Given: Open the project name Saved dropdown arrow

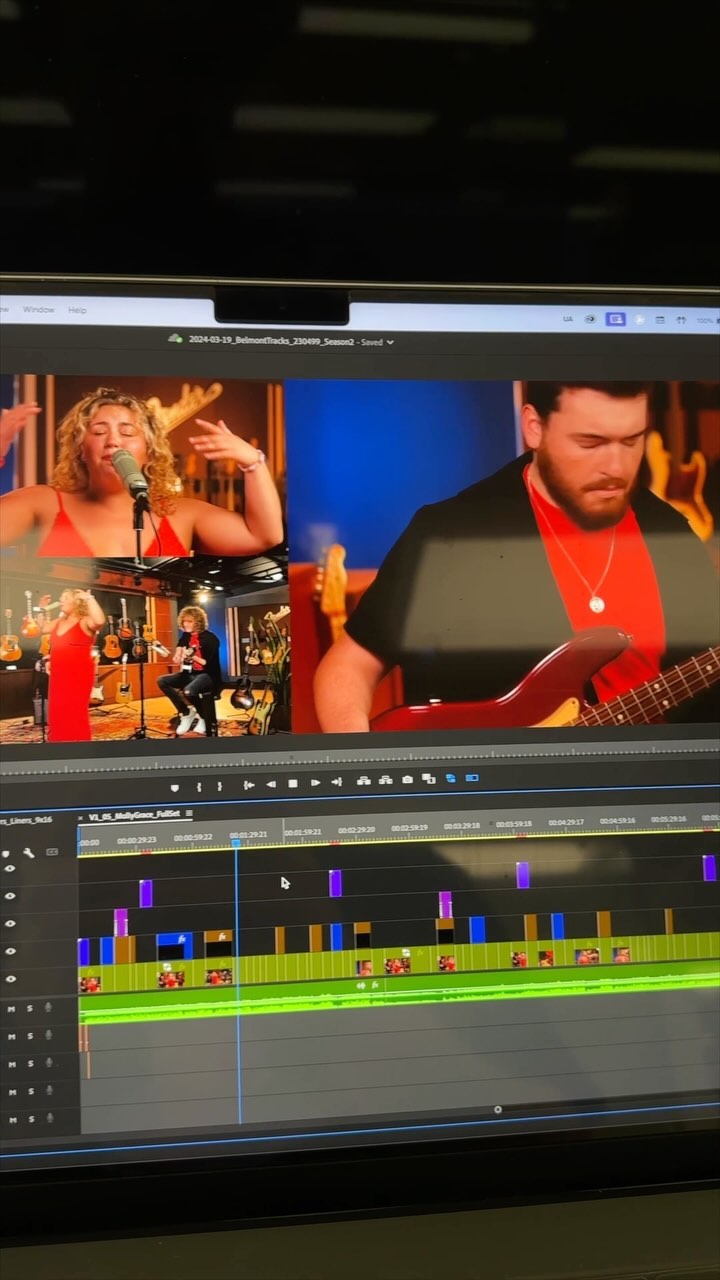Looking at the screenshot, I should click(391, 342).
